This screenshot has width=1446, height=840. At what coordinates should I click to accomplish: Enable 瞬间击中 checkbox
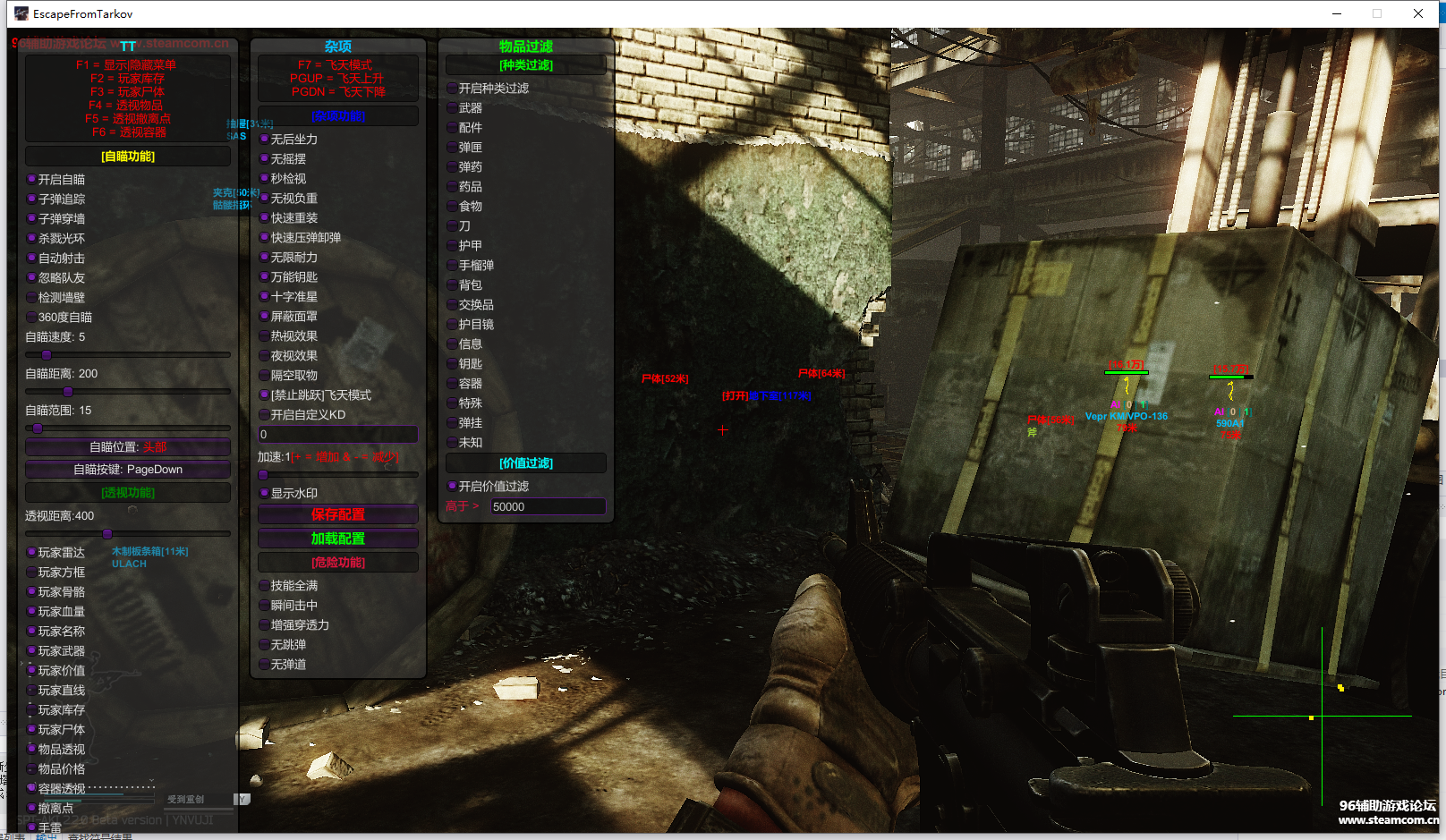pos(265,605)
